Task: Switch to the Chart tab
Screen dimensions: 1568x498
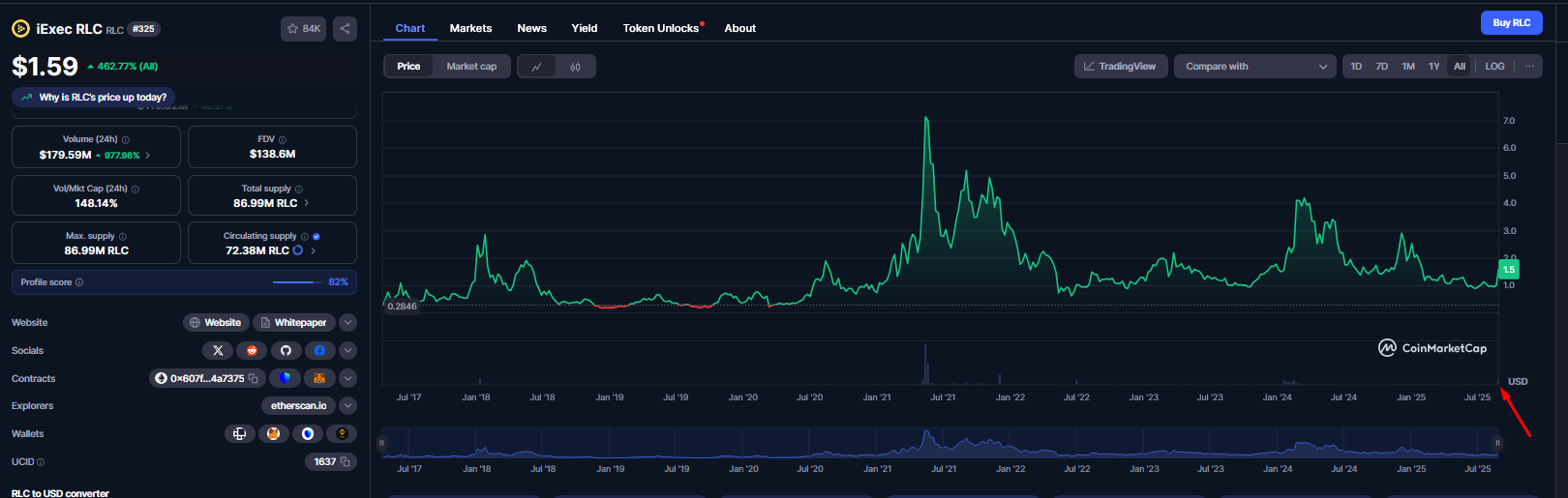Action: coord(410,28)
